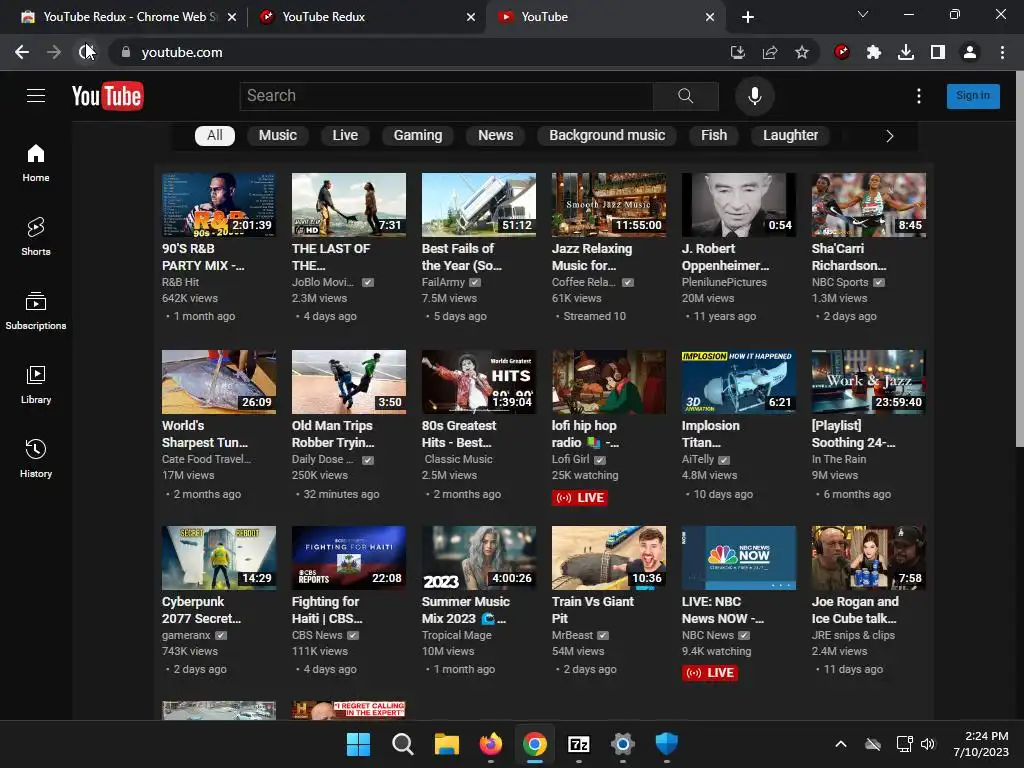Open Subscriptions in sidebar

pyautogui.click(x=36, y=311)
